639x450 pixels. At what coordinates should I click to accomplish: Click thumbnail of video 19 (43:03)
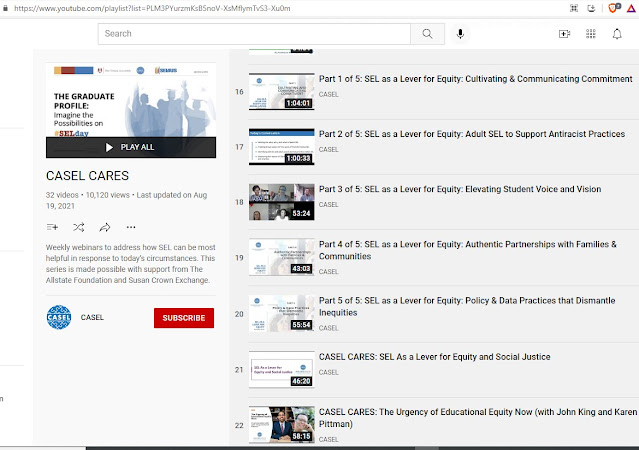tap(282, 258)
